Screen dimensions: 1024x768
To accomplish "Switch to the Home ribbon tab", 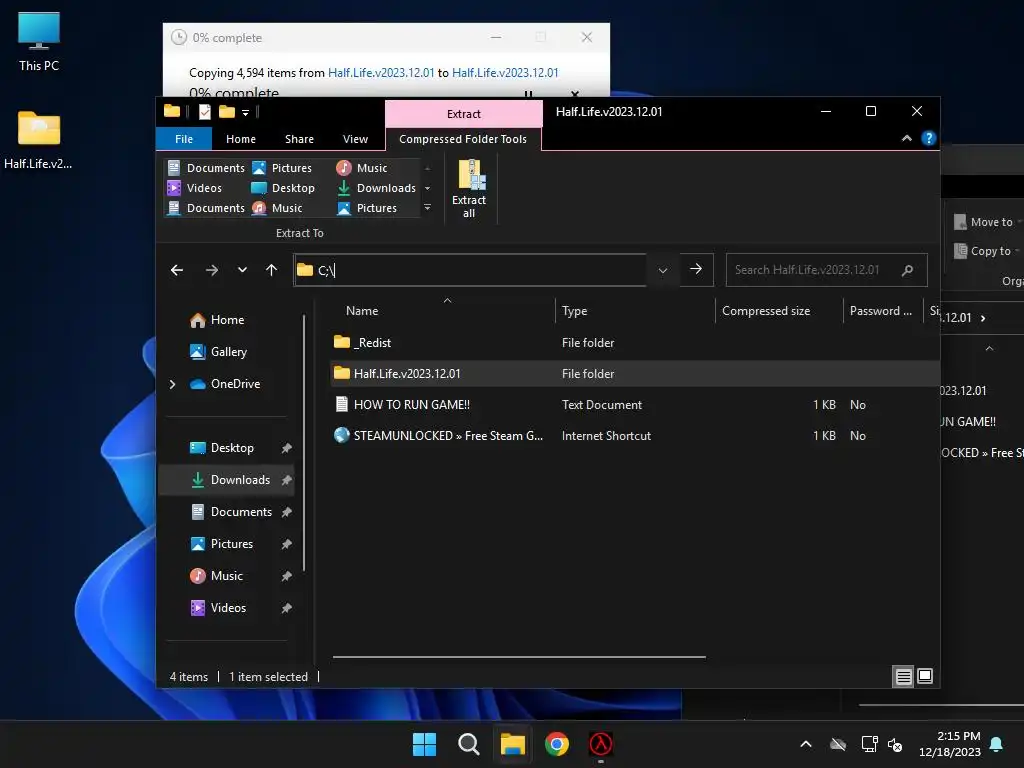I will pos(241,139).
